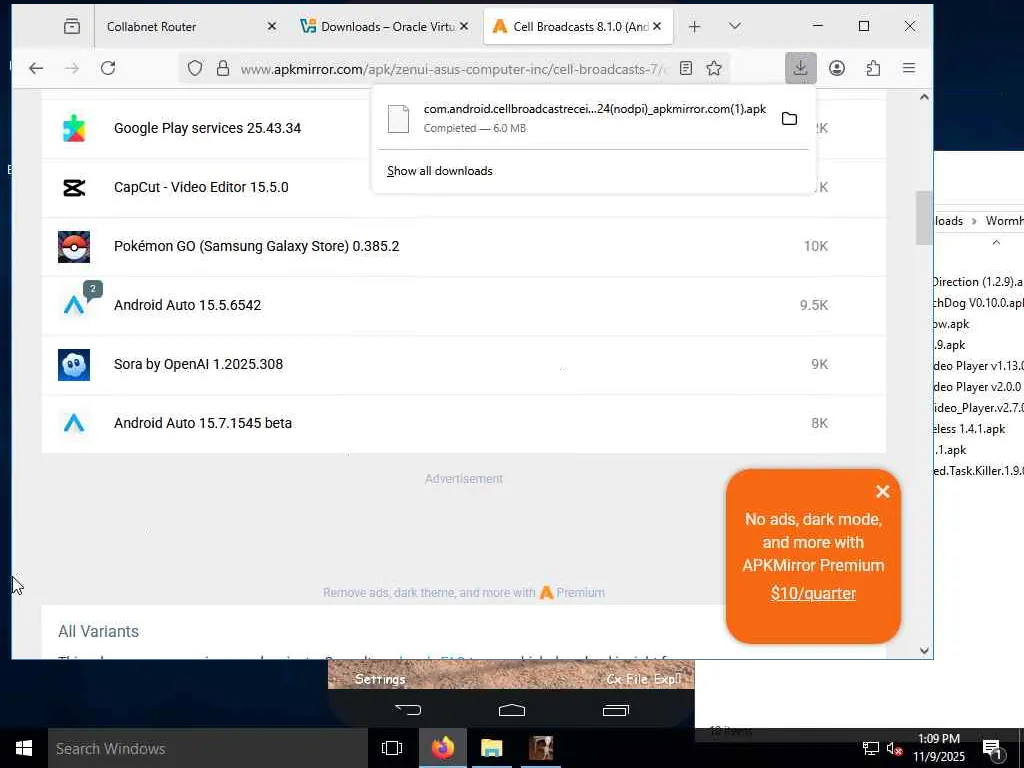The width and height of the screenshot is (1024, 768).
Task: Click the padlock site security icon
Action: pyautogui.click(x=223, y=68)
